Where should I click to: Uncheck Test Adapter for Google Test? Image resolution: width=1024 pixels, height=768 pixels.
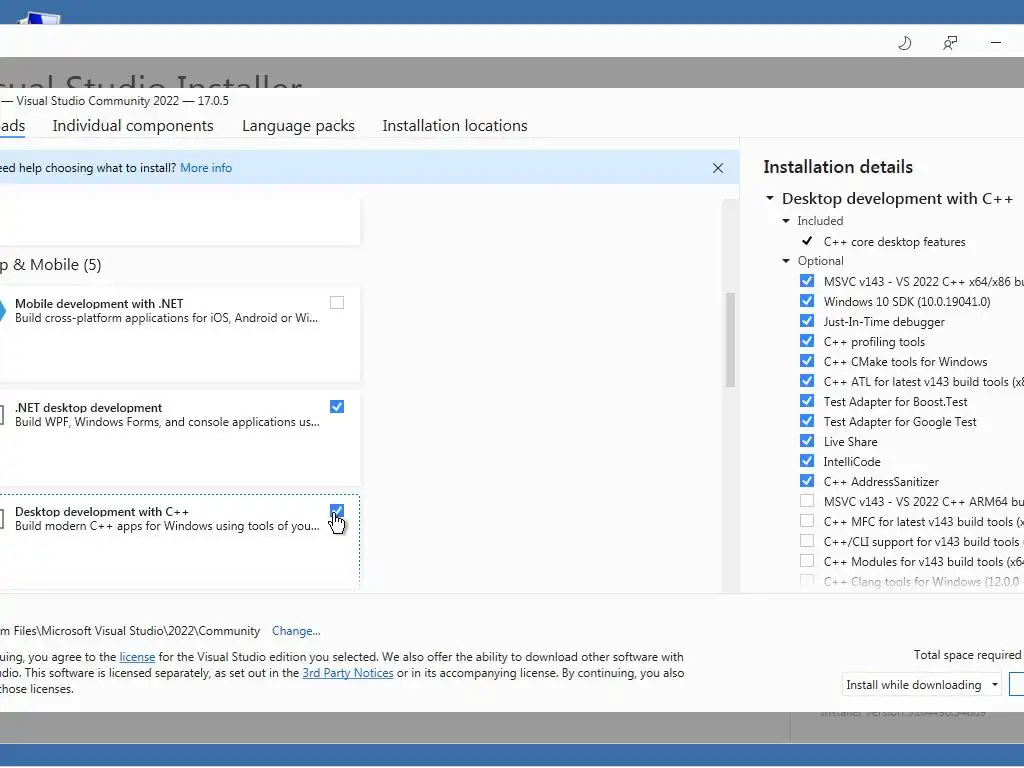click(807, 421)
